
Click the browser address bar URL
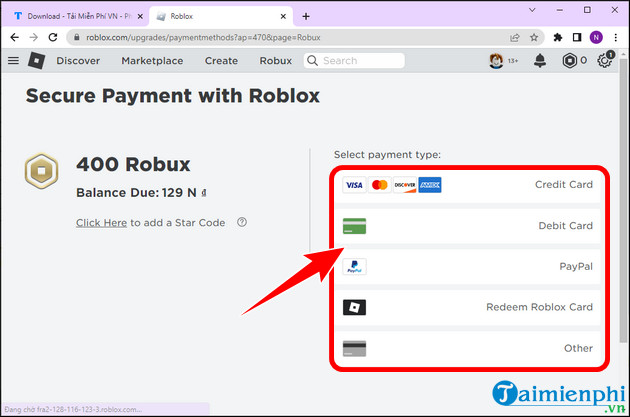click(x=203, y=37)
